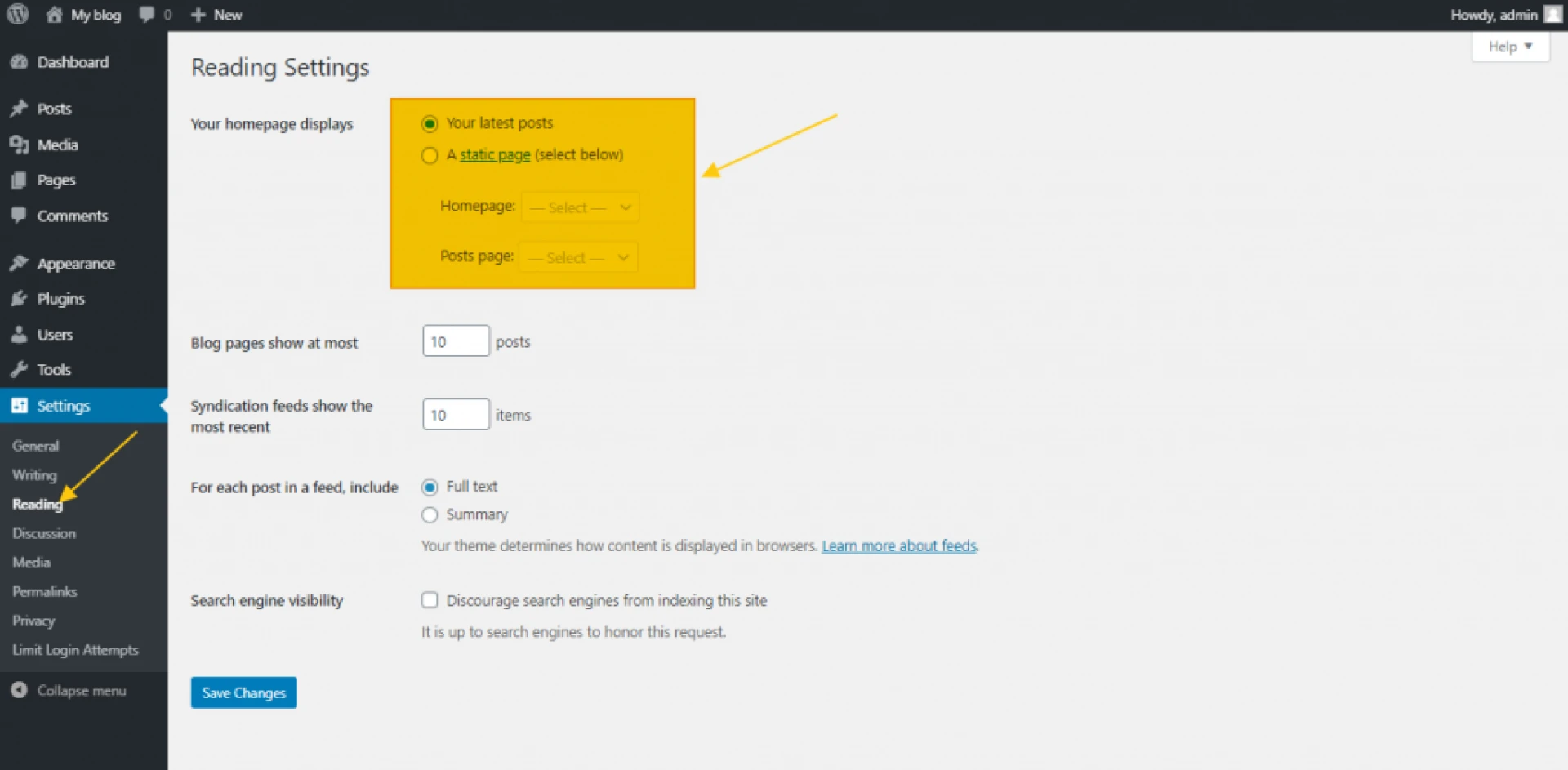Click the WordPress logo icon

pyautogui.click(x=18, y=14)
